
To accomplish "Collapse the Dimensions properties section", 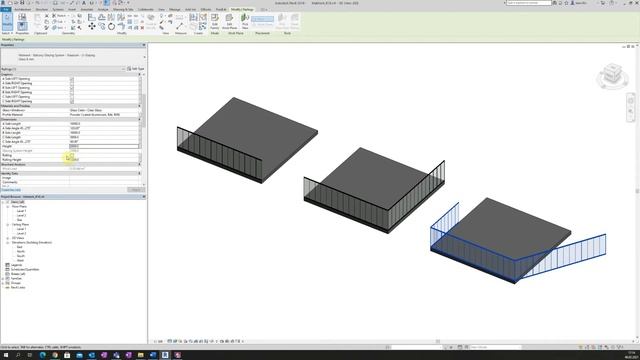I will click(x=140, y=119).
